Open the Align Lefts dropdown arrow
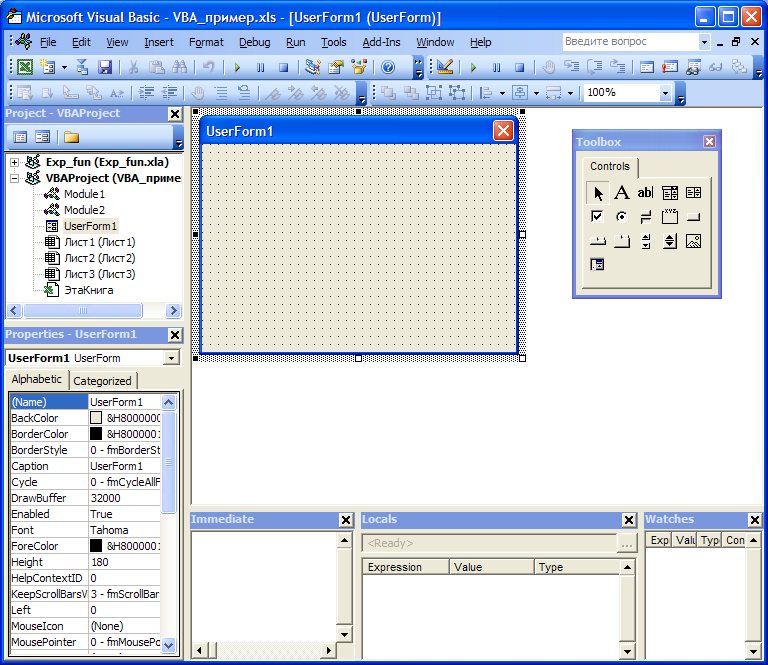 502,93
